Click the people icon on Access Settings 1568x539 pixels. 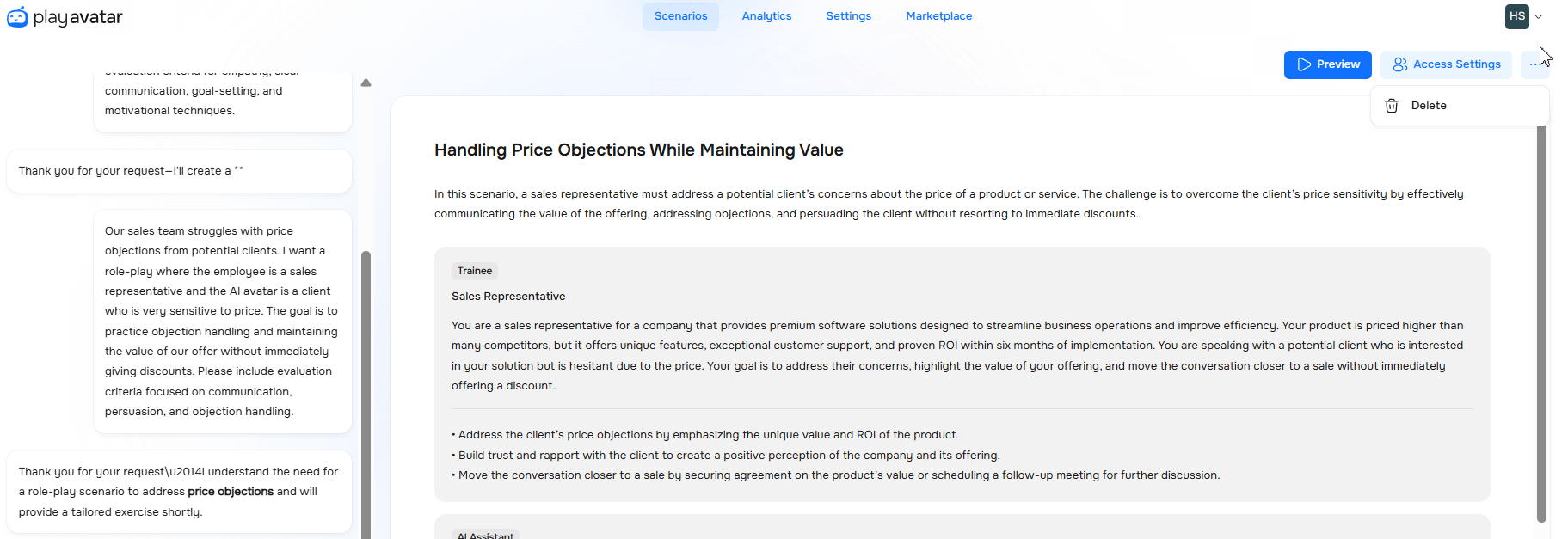coord(1399,64)
